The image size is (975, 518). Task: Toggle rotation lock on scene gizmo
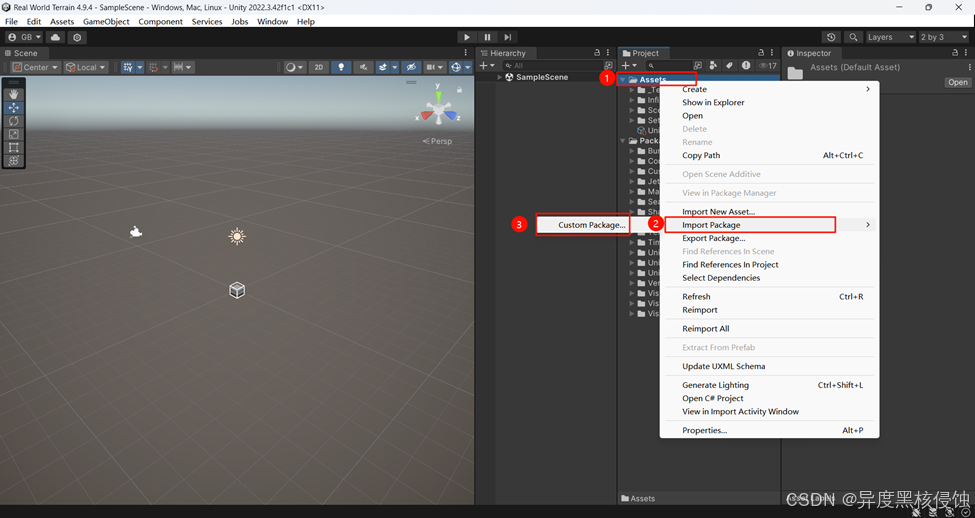point(460,90)
